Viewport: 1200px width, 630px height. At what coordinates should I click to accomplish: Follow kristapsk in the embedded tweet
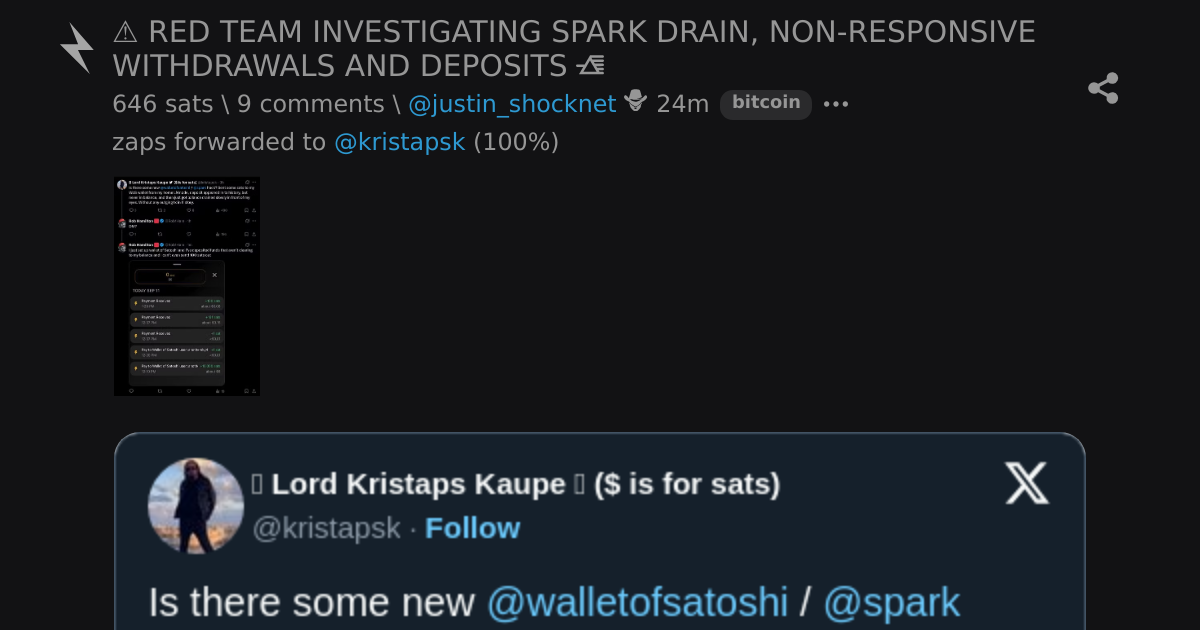[472, 528]
